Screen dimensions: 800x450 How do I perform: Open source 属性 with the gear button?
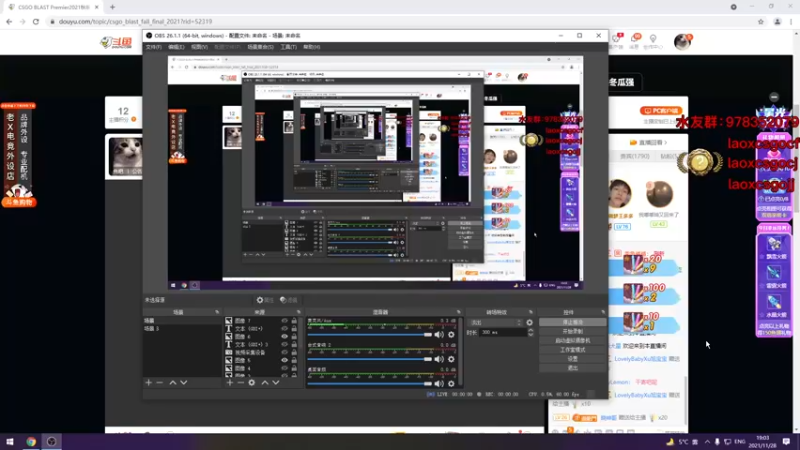tap(265, 300)
